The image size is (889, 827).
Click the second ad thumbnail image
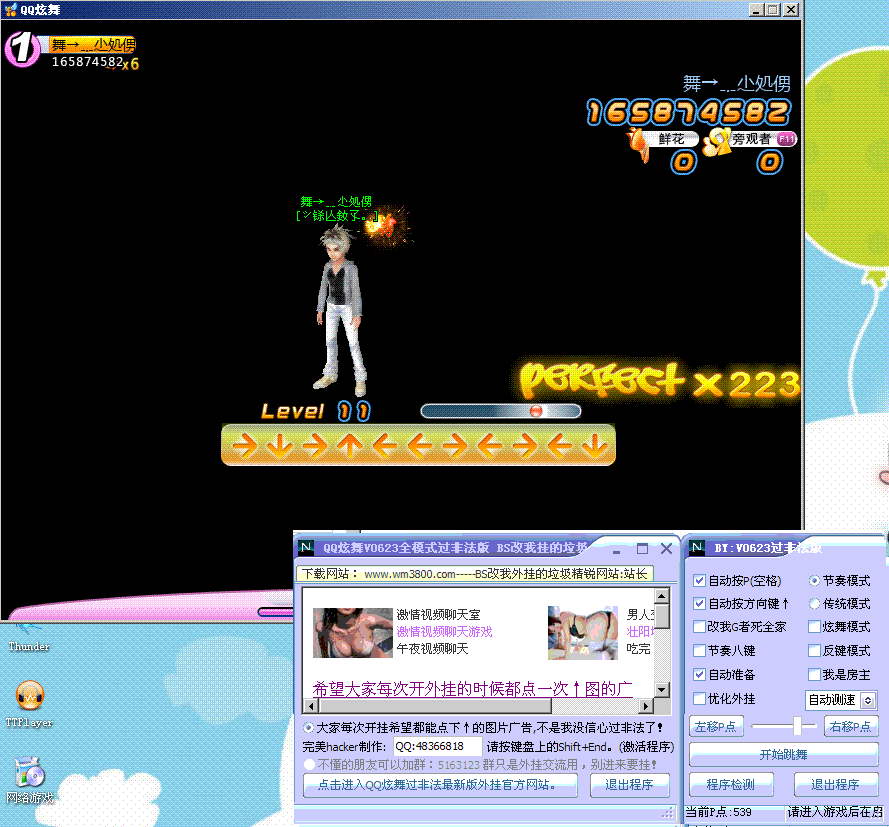point(583,633)
